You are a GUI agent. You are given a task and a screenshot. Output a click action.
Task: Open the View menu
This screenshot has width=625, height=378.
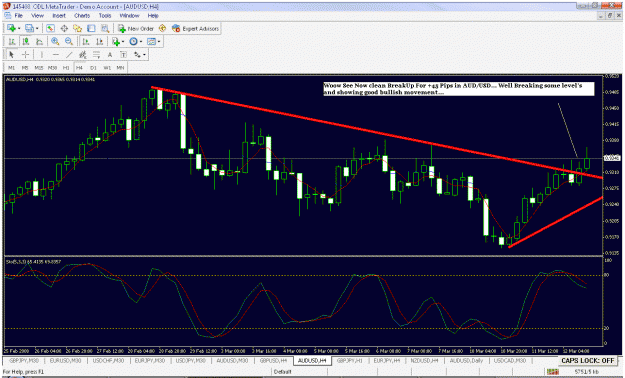click(x=37, y=16)
